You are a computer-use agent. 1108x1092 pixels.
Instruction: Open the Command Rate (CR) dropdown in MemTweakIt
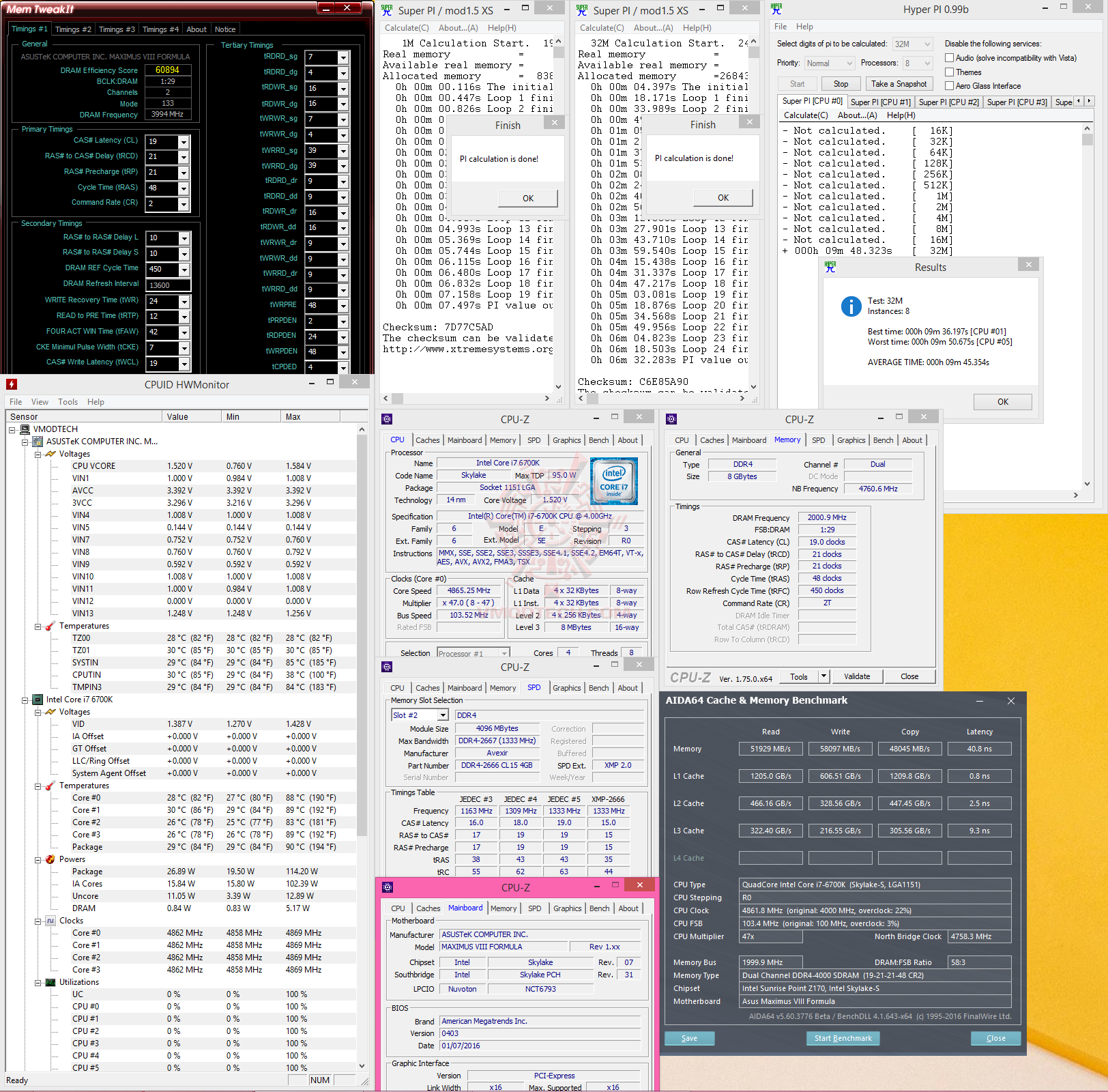point(184,204)
